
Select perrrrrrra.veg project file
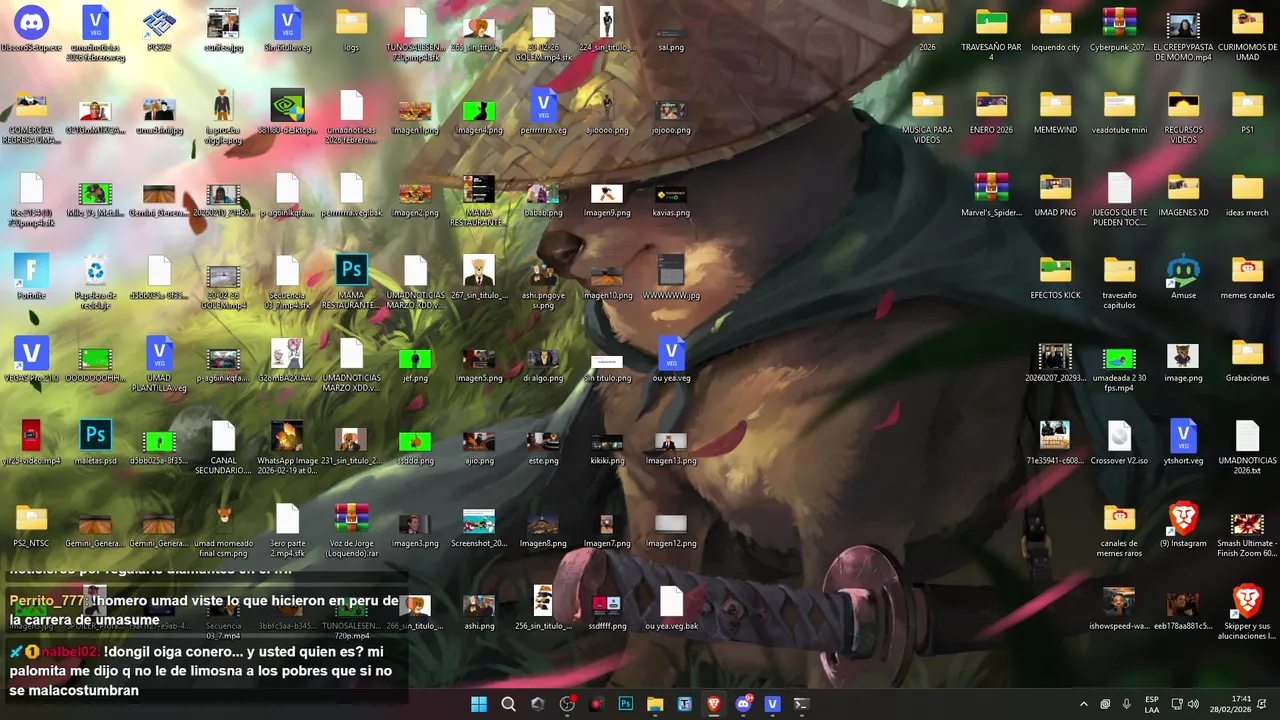543,112
